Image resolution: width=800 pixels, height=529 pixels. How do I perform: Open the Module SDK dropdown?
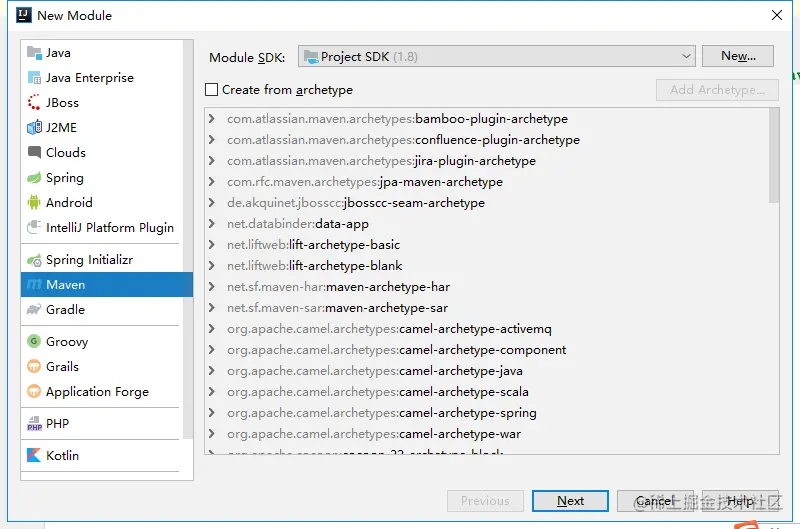click(x=497, y=56)
